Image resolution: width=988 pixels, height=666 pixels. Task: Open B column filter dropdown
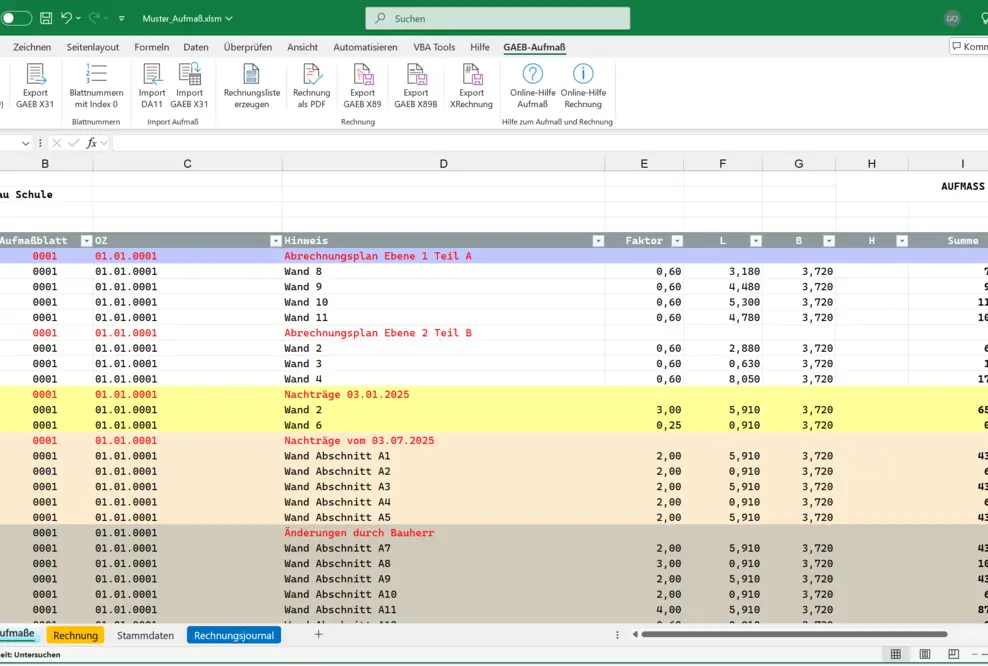(x=829, y=241)
